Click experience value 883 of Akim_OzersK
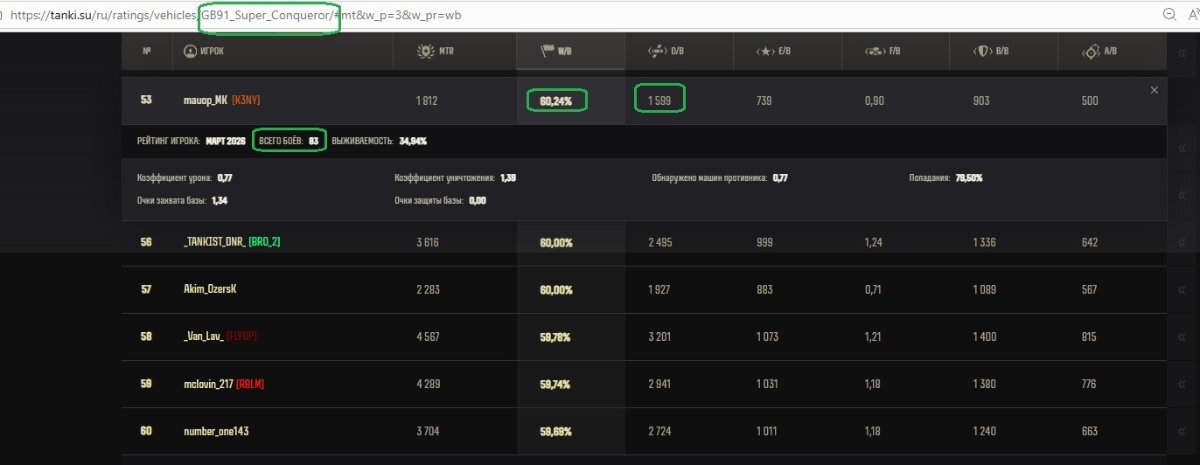The height and width of the screenshot is (465, 1200). coord(766,290)
